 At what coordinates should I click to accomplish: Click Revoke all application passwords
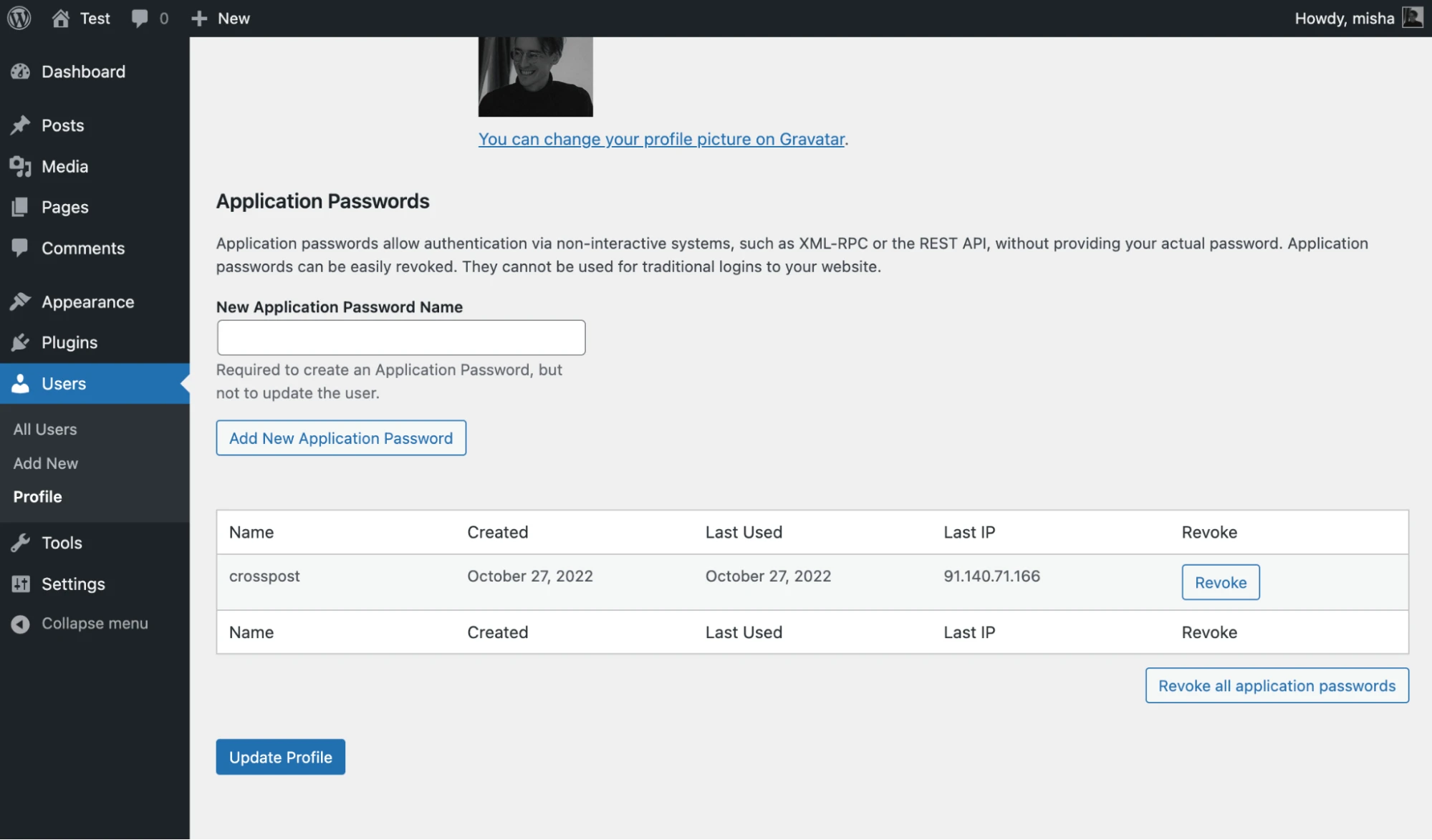pyautogui.click(x=1276, y=685)
